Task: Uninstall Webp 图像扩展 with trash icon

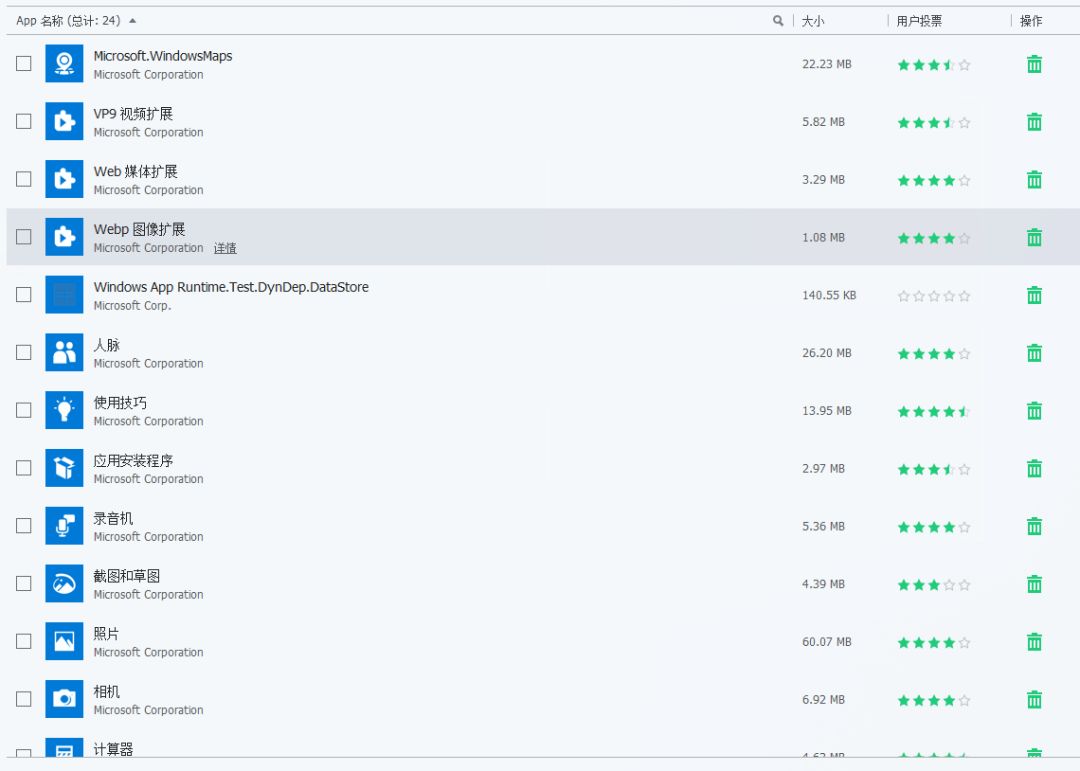Action: [x=1034, y=238]
